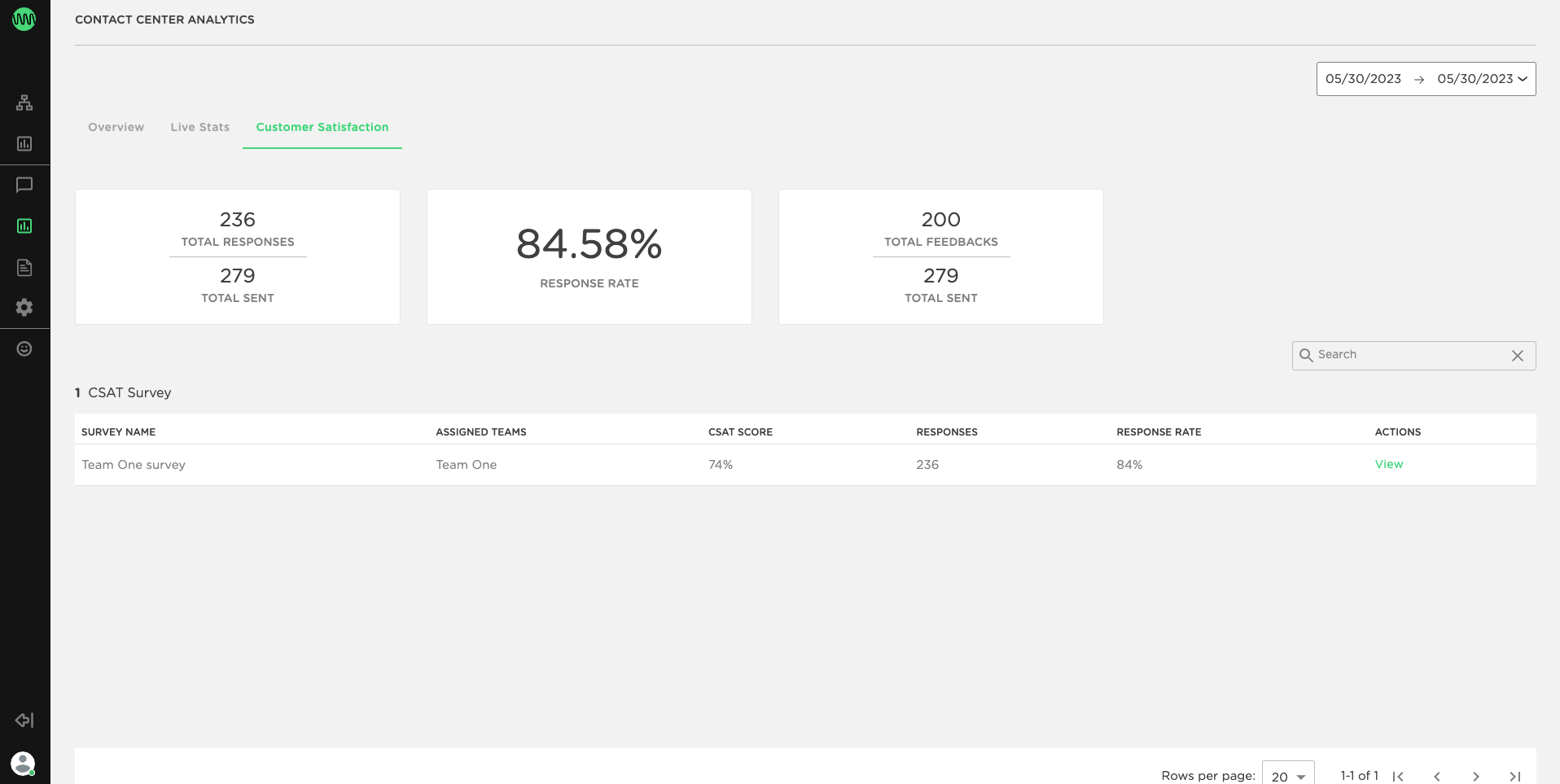Click the smiley face sidebar icon

click(x=24, y=349)
